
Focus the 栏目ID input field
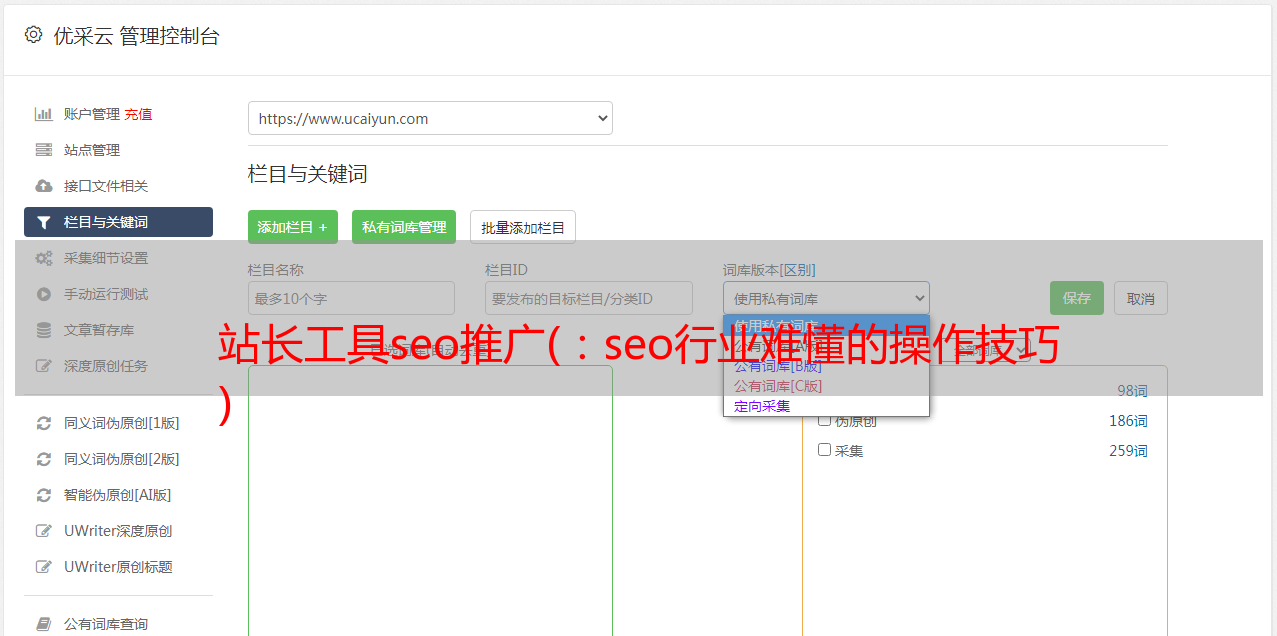[x=589, y=298]
